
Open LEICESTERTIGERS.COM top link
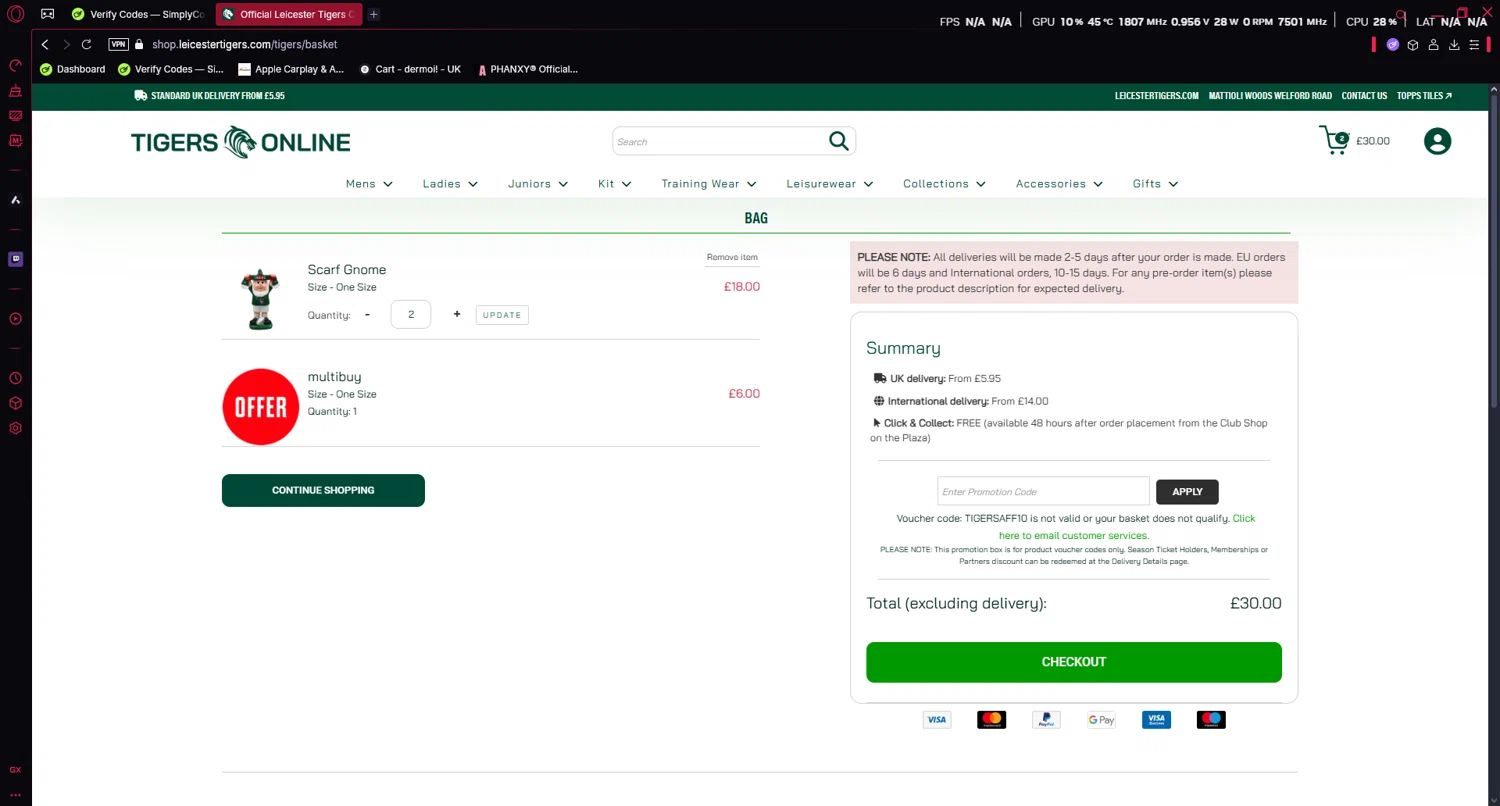[1156, 96]
